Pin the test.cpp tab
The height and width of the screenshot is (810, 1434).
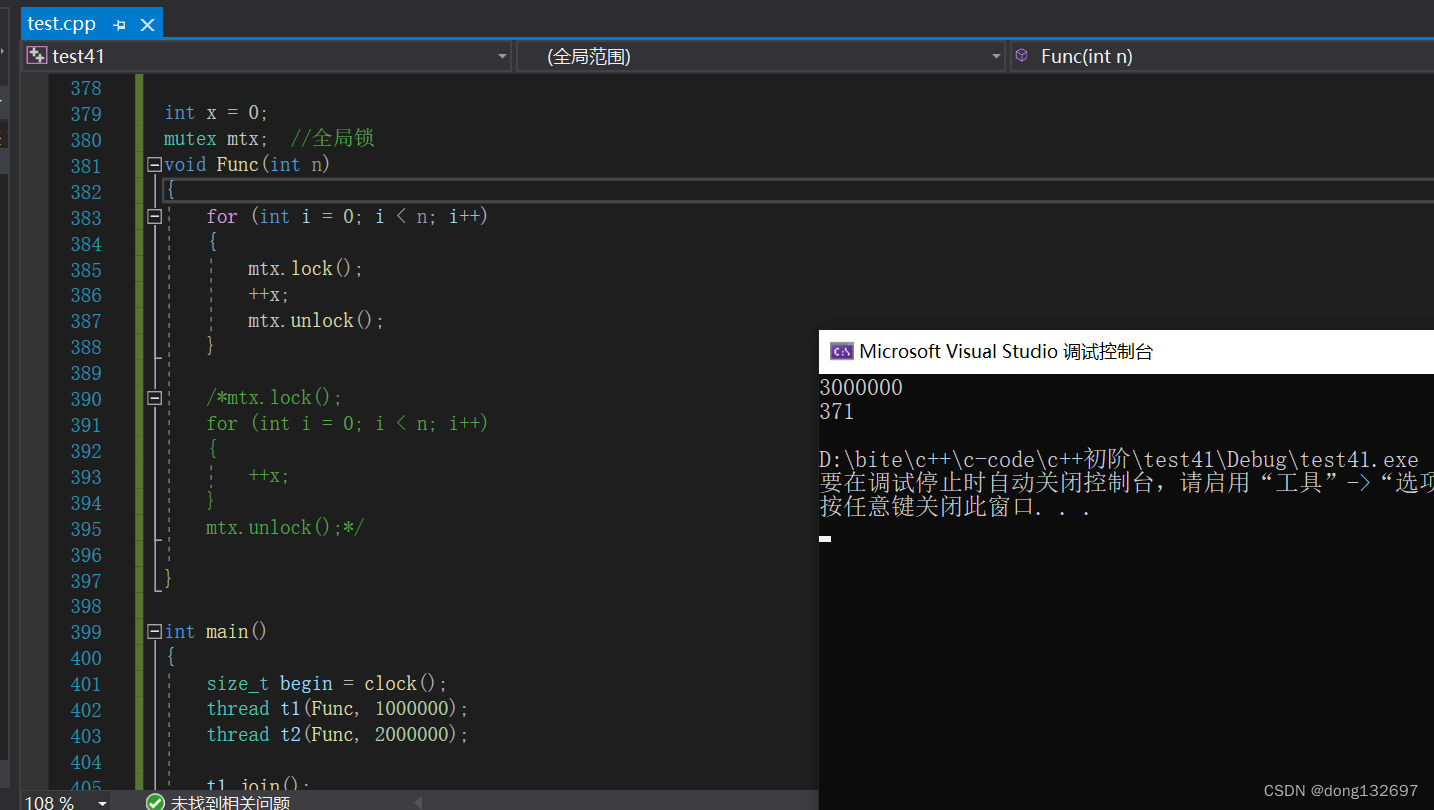tap(120, 25)
